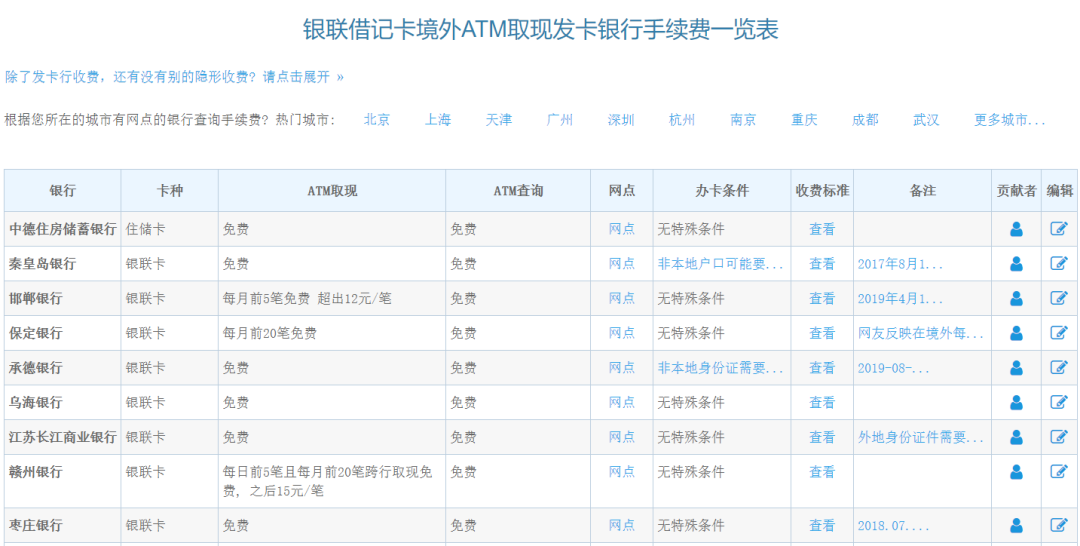Open contributor icon for 乌海银行 row
The width and height of the screenshot is (1080, 546).
(x=1016, y=402)
